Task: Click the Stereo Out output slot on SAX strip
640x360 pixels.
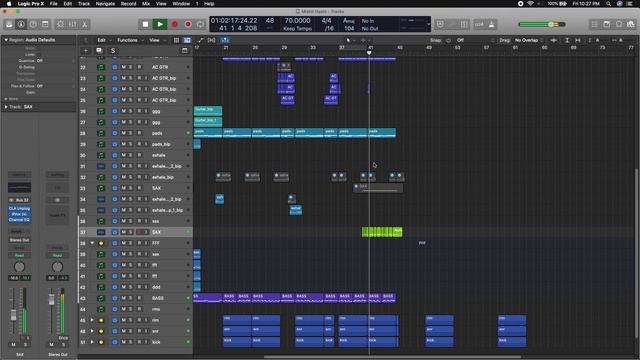Action: click(19, 240)
